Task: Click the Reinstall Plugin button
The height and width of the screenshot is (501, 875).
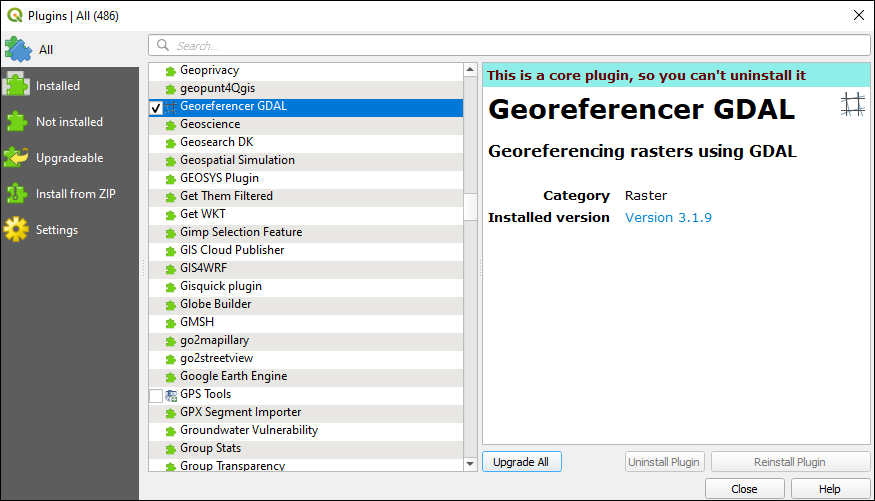Action: click(790, 462)
